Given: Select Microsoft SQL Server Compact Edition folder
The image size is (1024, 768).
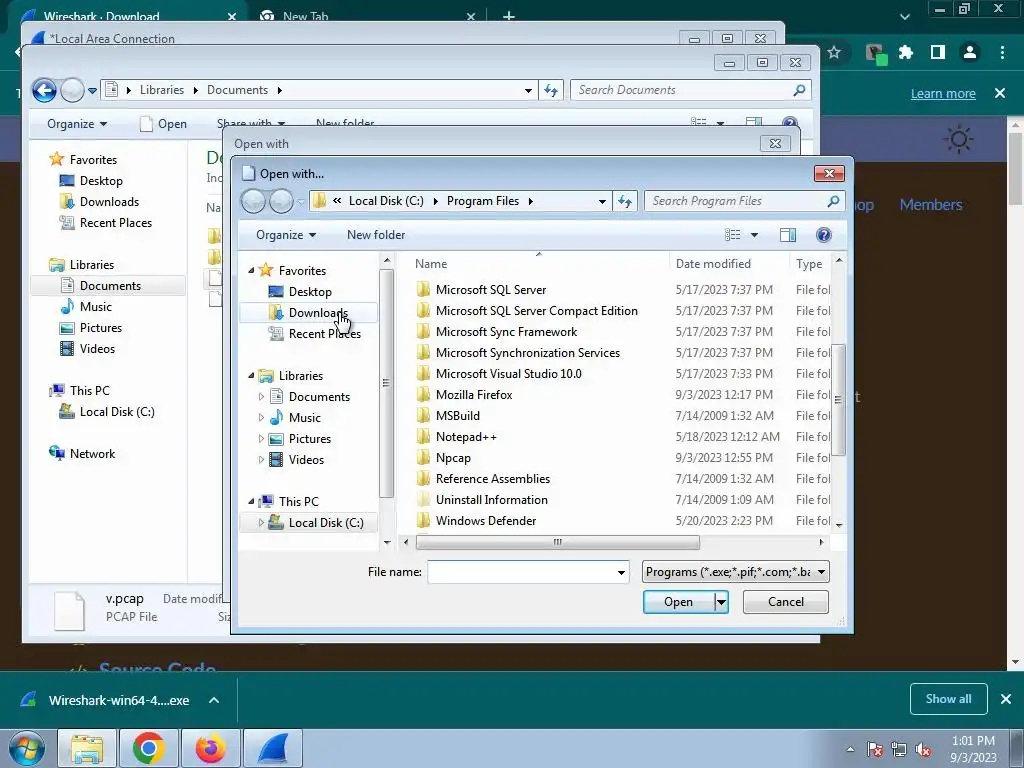Looking at the screenshot, I should pos(536,311).
